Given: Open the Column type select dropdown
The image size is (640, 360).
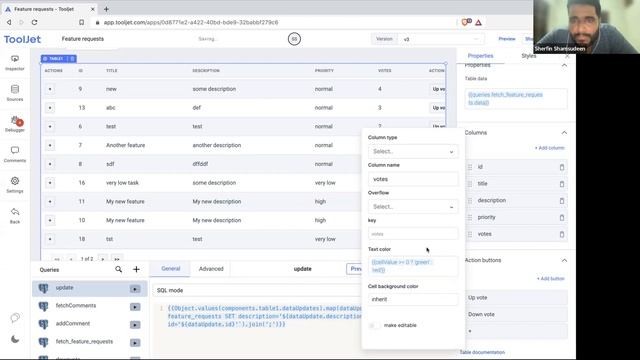Looking at the screenshot, I should 413,151.
